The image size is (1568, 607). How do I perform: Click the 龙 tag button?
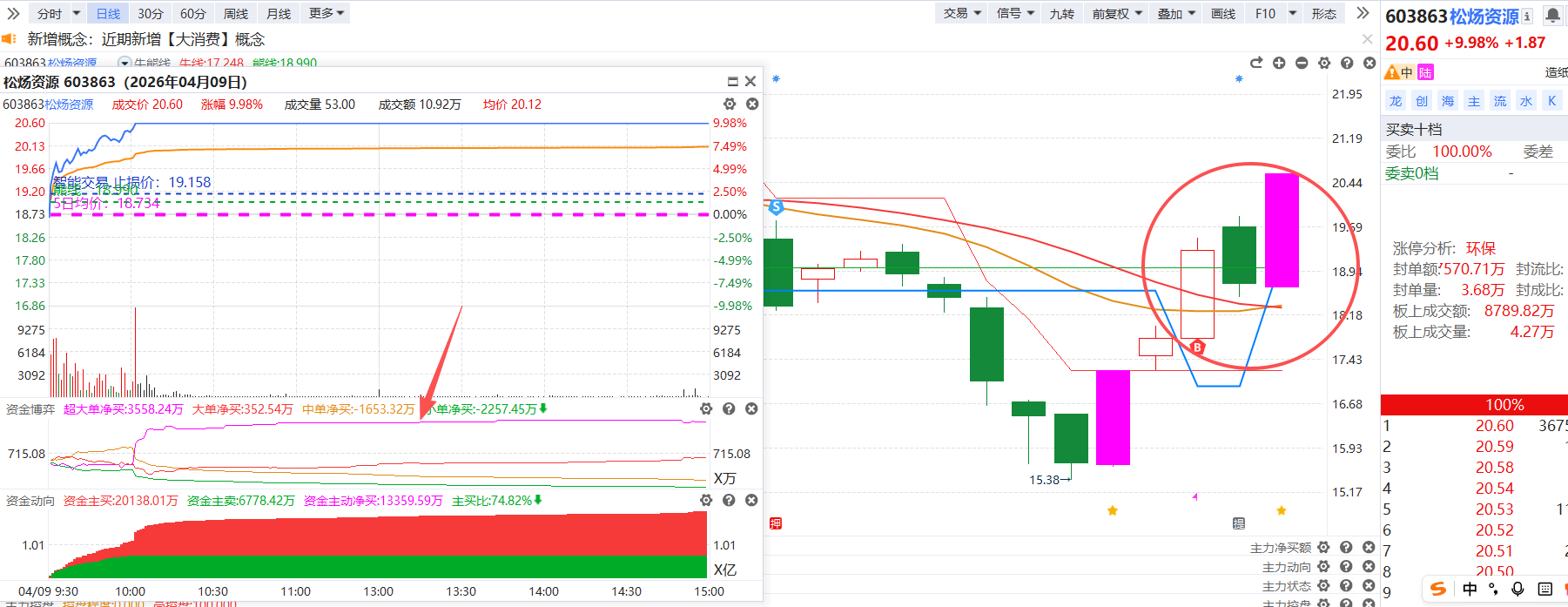click(x=1396, y=101)
